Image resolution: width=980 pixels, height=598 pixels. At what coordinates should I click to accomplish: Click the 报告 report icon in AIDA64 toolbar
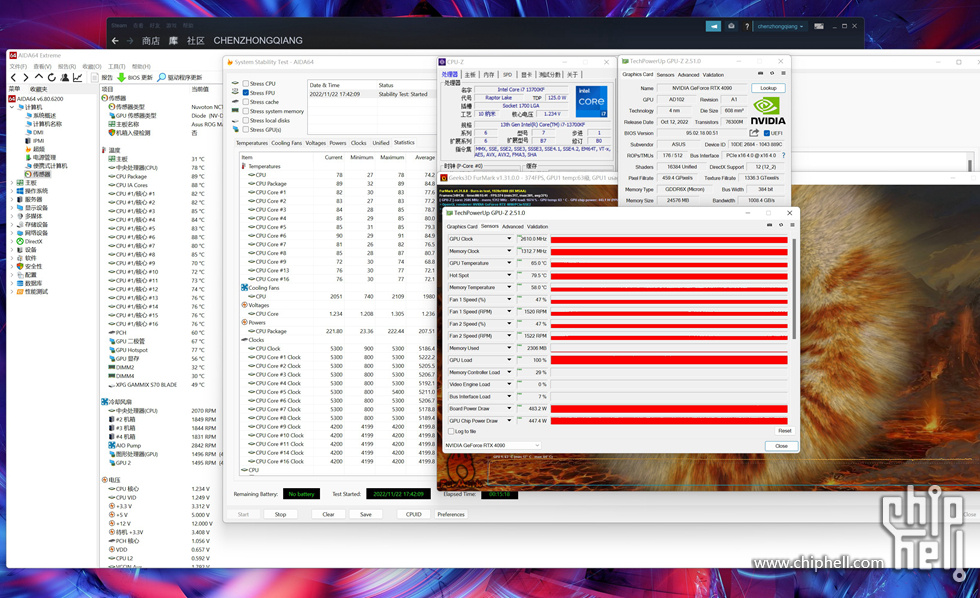coord(95,77)
